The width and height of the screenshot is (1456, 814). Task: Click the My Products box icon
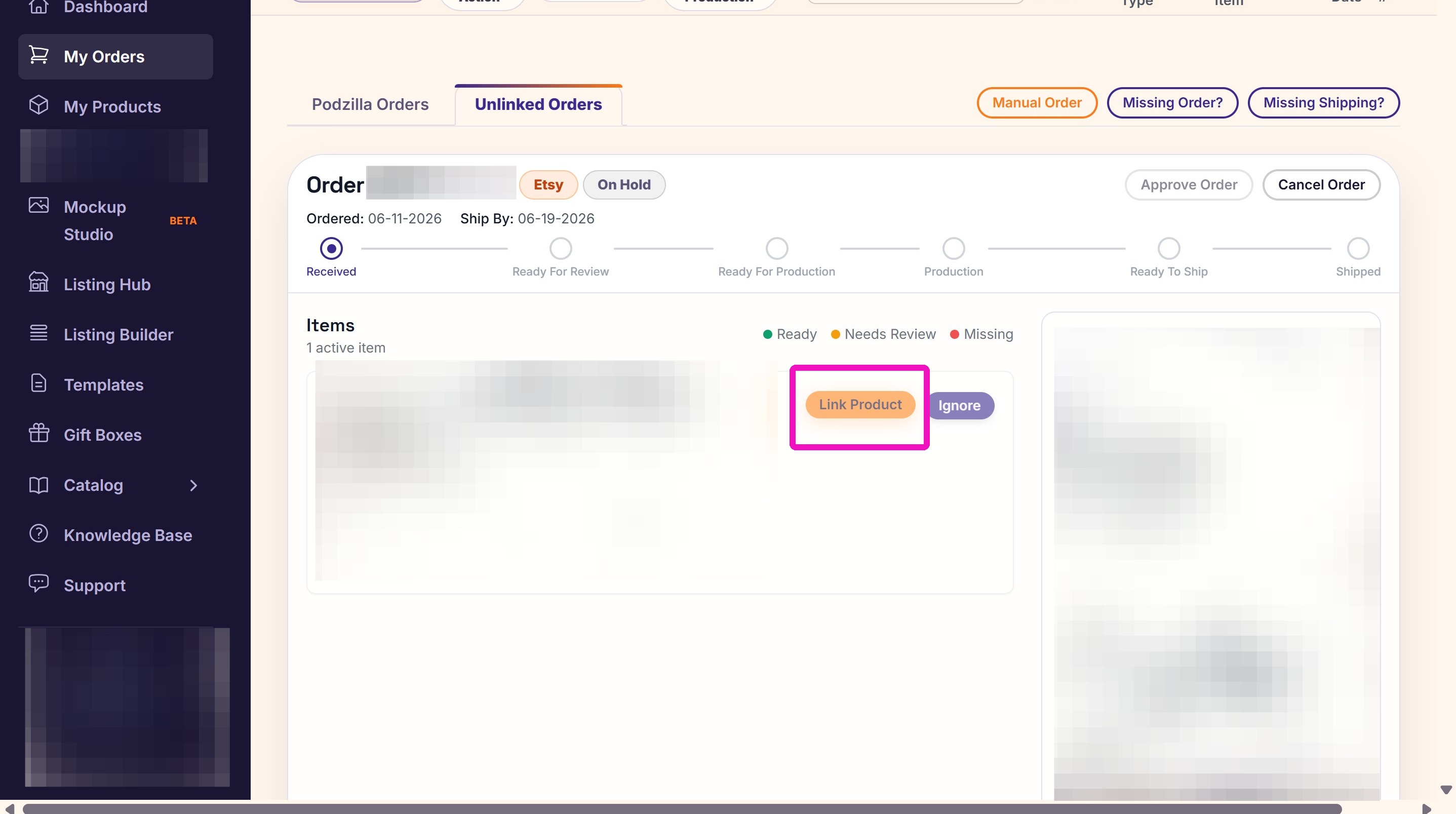[x=38, y=105]
